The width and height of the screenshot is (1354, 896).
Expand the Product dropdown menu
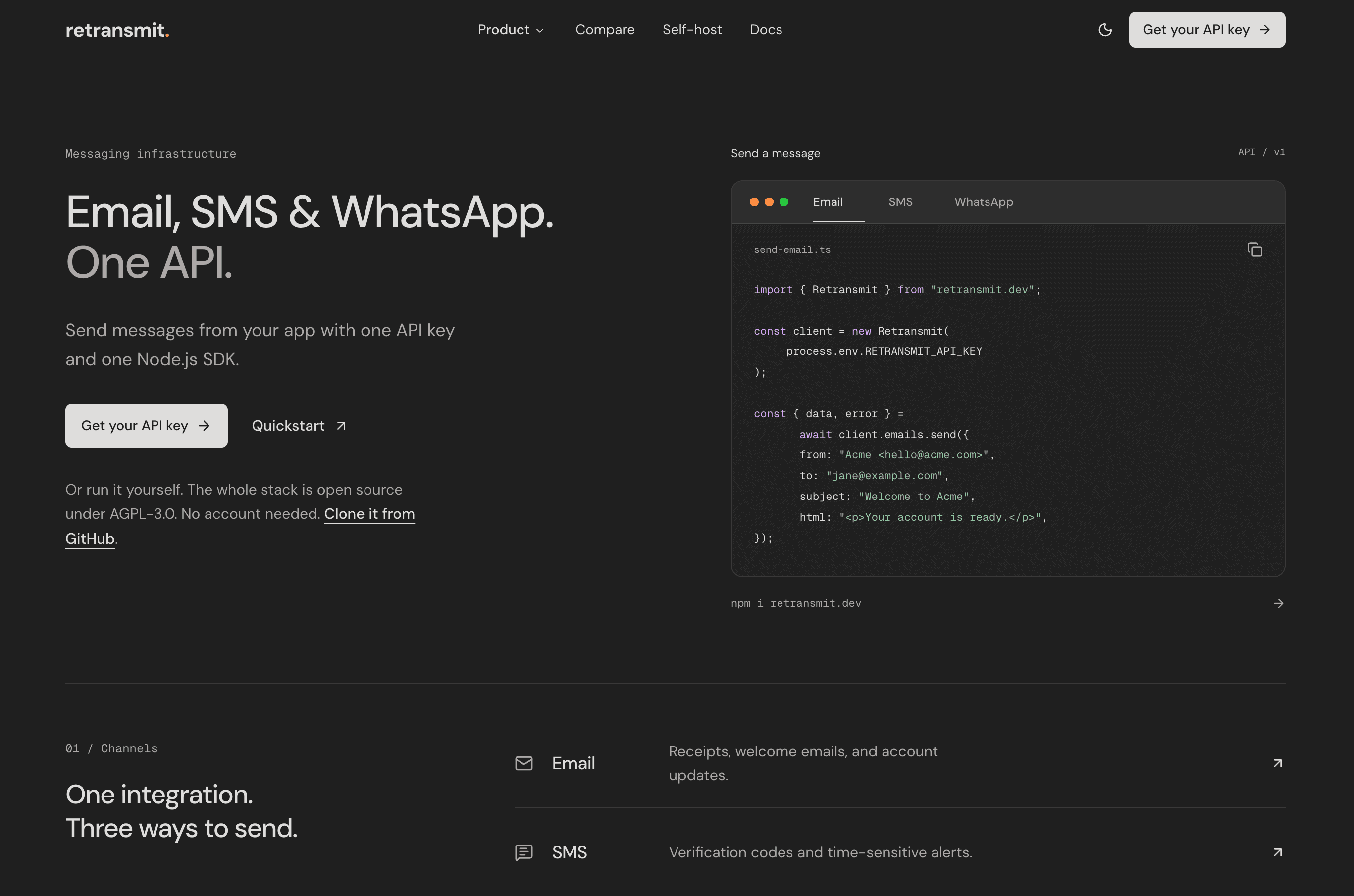[x=511, y=30]
